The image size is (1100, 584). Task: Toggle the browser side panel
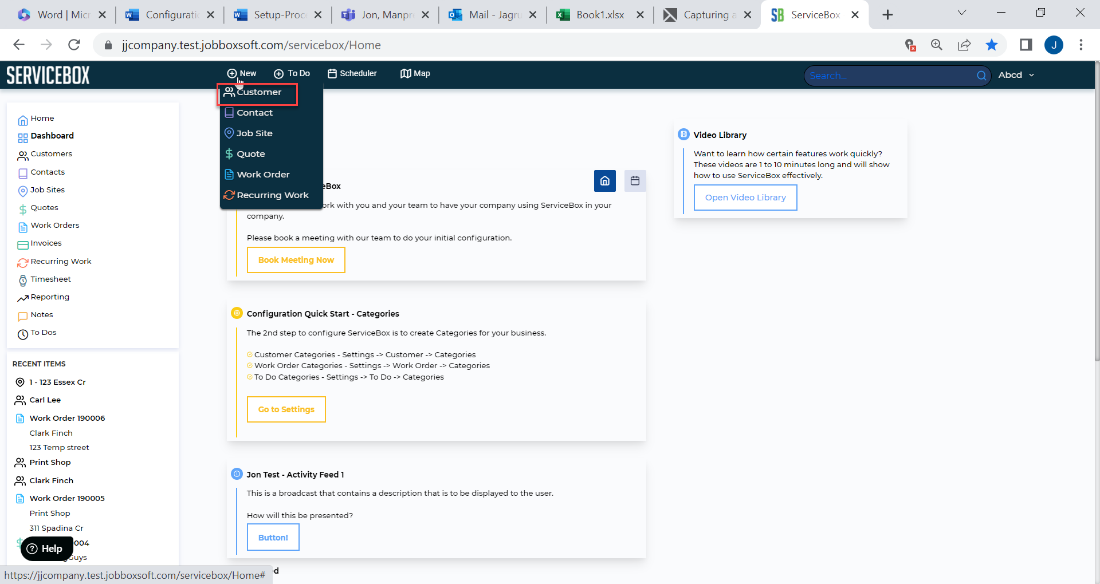tap(1026, 45)
